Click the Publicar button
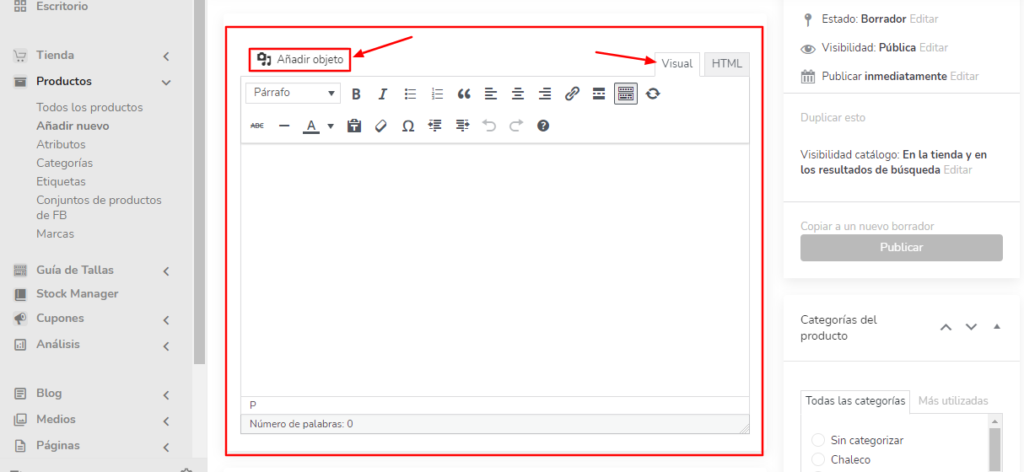 pyautogui.click(x=901, y=247)
